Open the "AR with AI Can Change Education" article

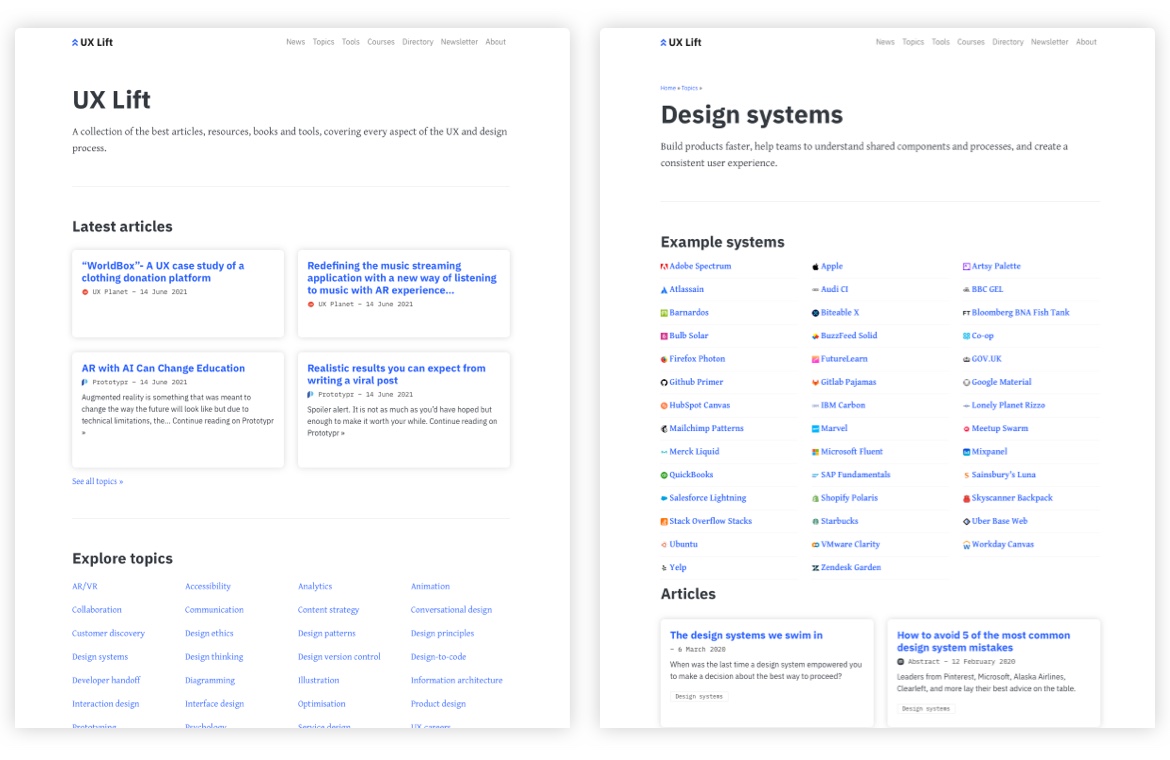[163, 368]
